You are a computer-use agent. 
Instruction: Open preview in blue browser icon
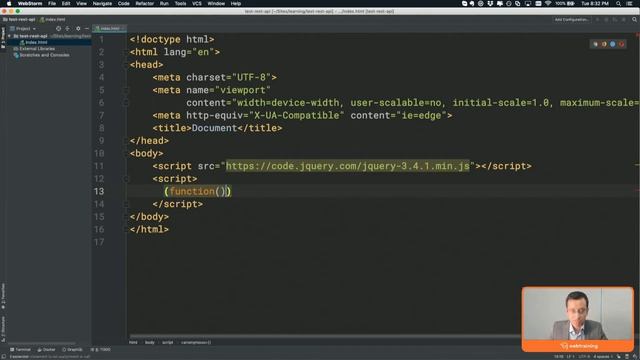[x=613, y=44]
